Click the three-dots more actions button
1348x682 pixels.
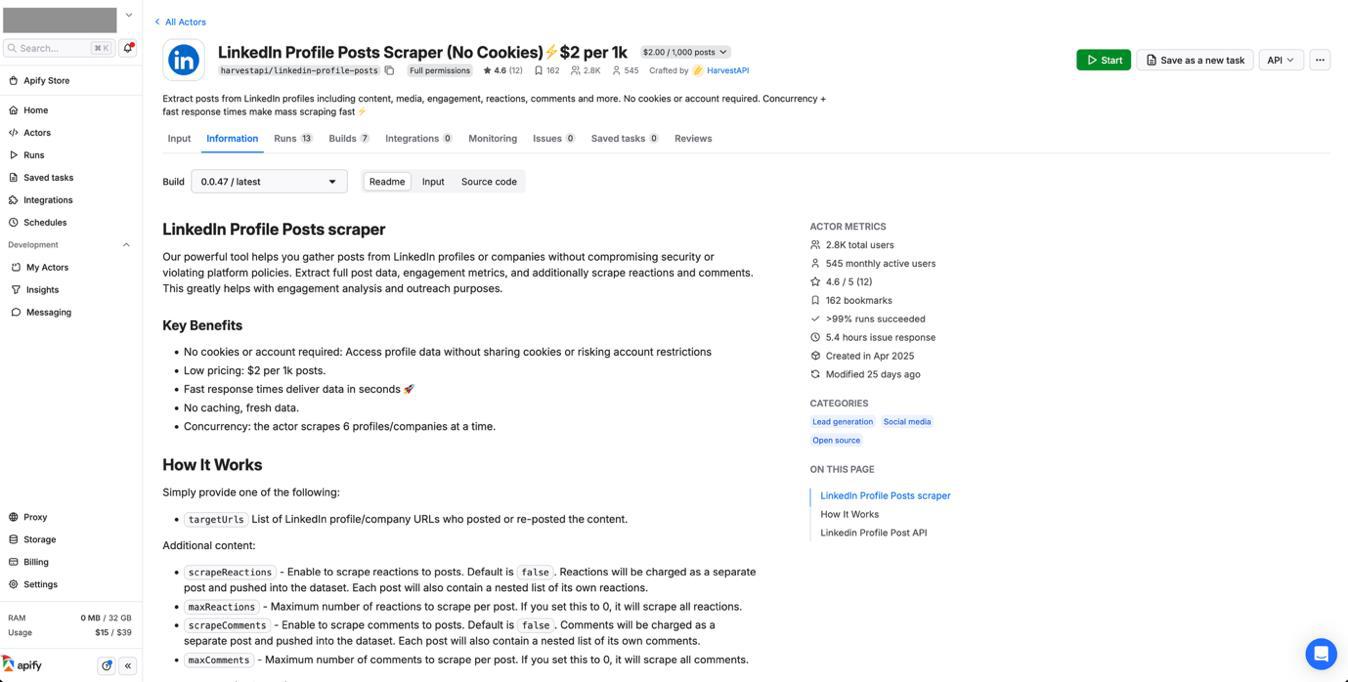[1320, 60]
